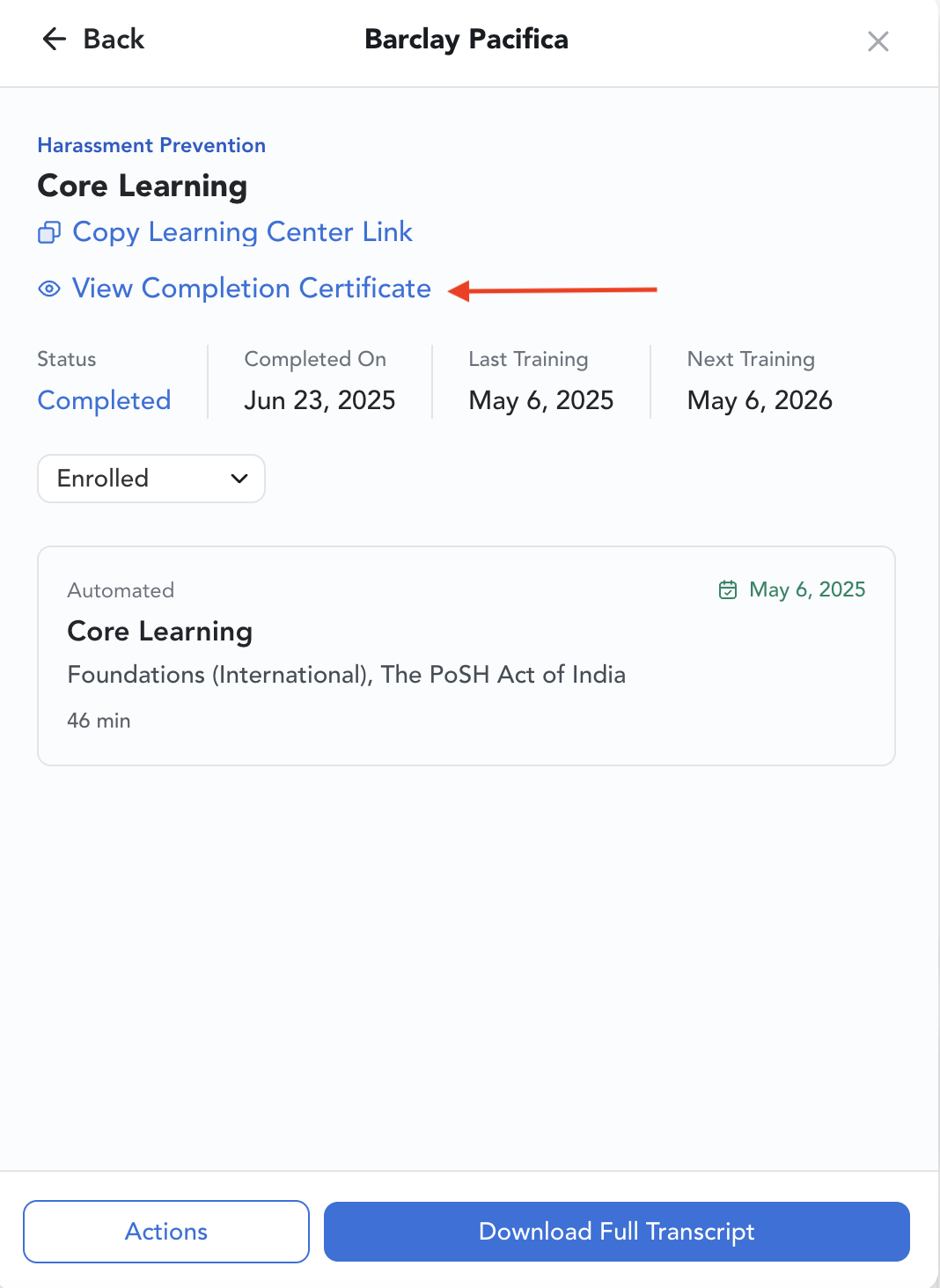The height and width of the screenshot is (1288, 940).
Task: View Completion Certificate
Action: (251, 289)
